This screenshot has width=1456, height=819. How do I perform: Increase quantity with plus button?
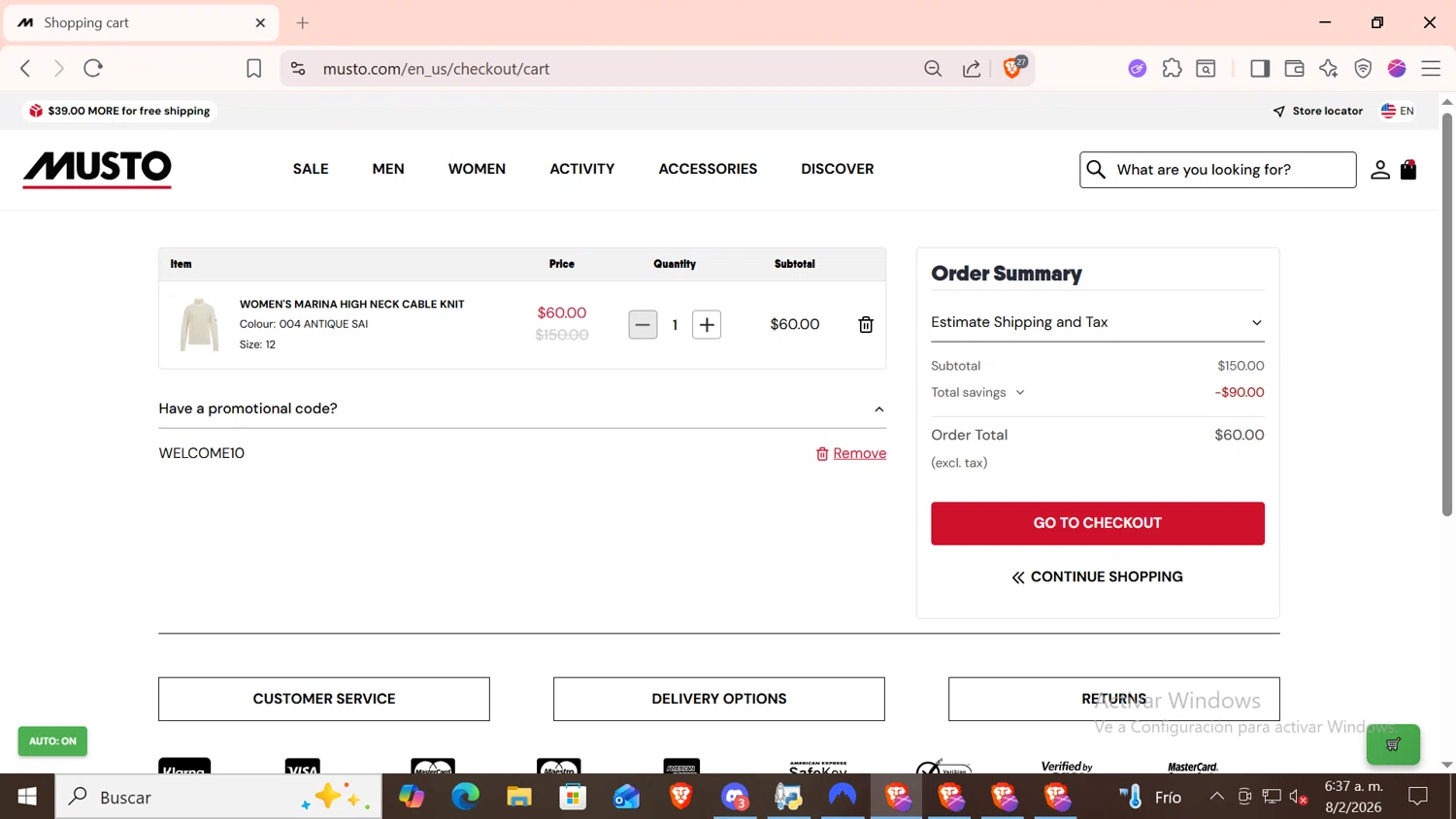coord(707,325)
